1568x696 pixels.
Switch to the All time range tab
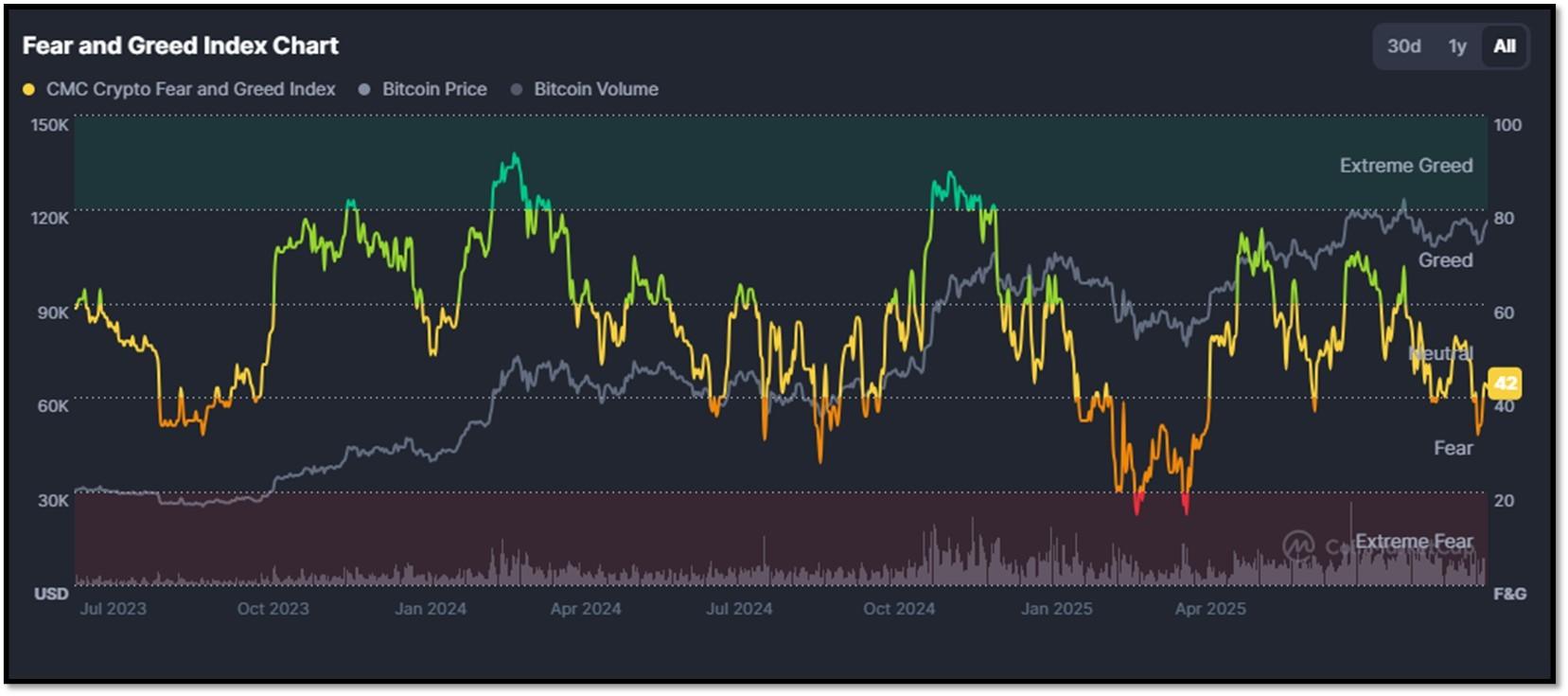click(x=1505, y=46)
